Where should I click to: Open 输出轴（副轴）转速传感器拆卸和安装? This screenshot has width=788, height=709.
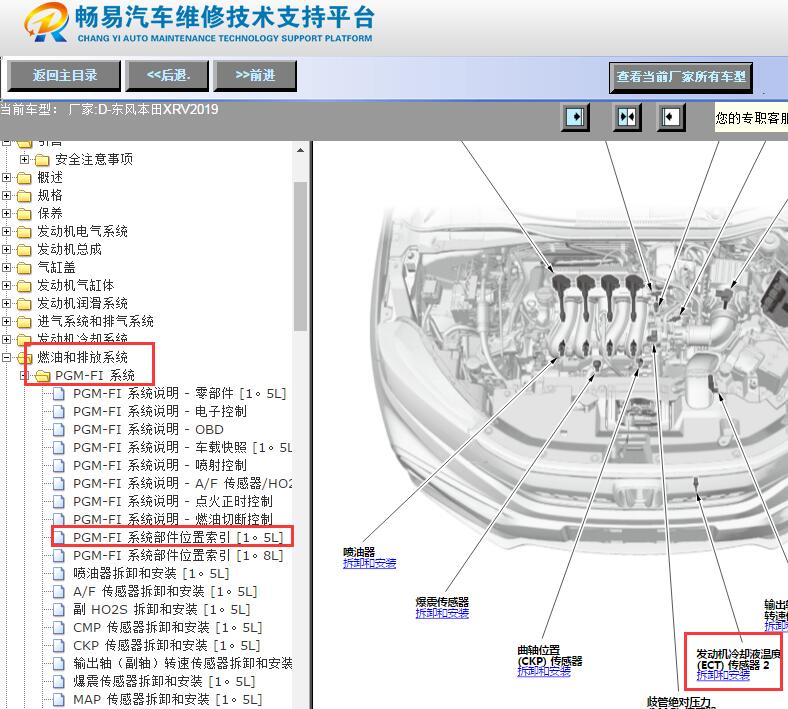point(182,664)
